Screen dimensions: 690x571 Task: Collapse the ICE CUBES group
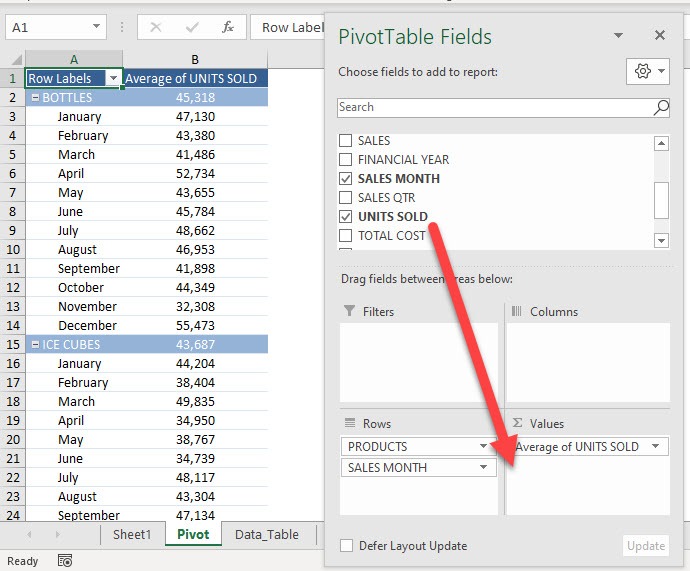pyautogui.click(x=35, y=345)
